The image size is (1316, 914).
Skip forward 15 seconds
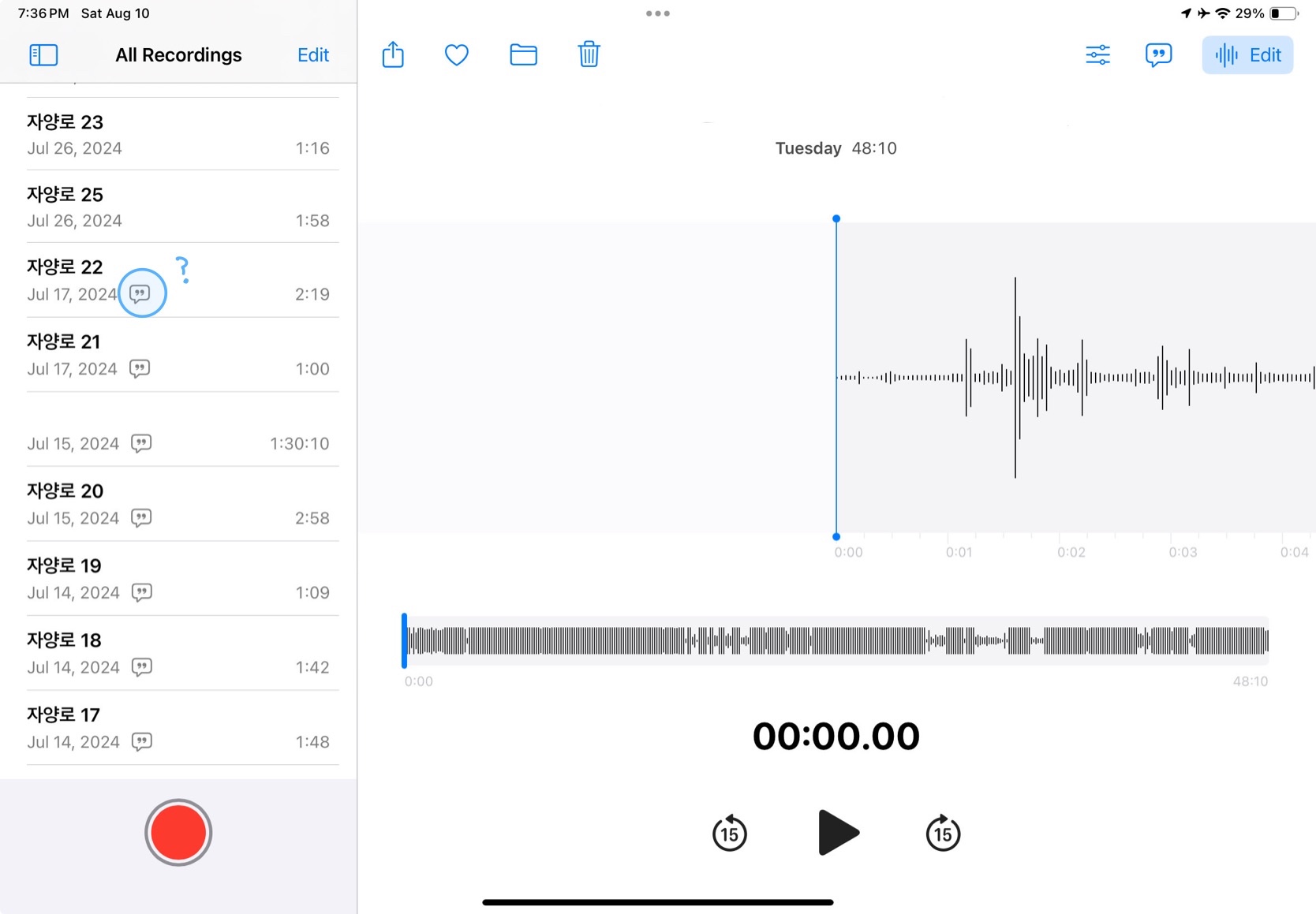point(943,834)
